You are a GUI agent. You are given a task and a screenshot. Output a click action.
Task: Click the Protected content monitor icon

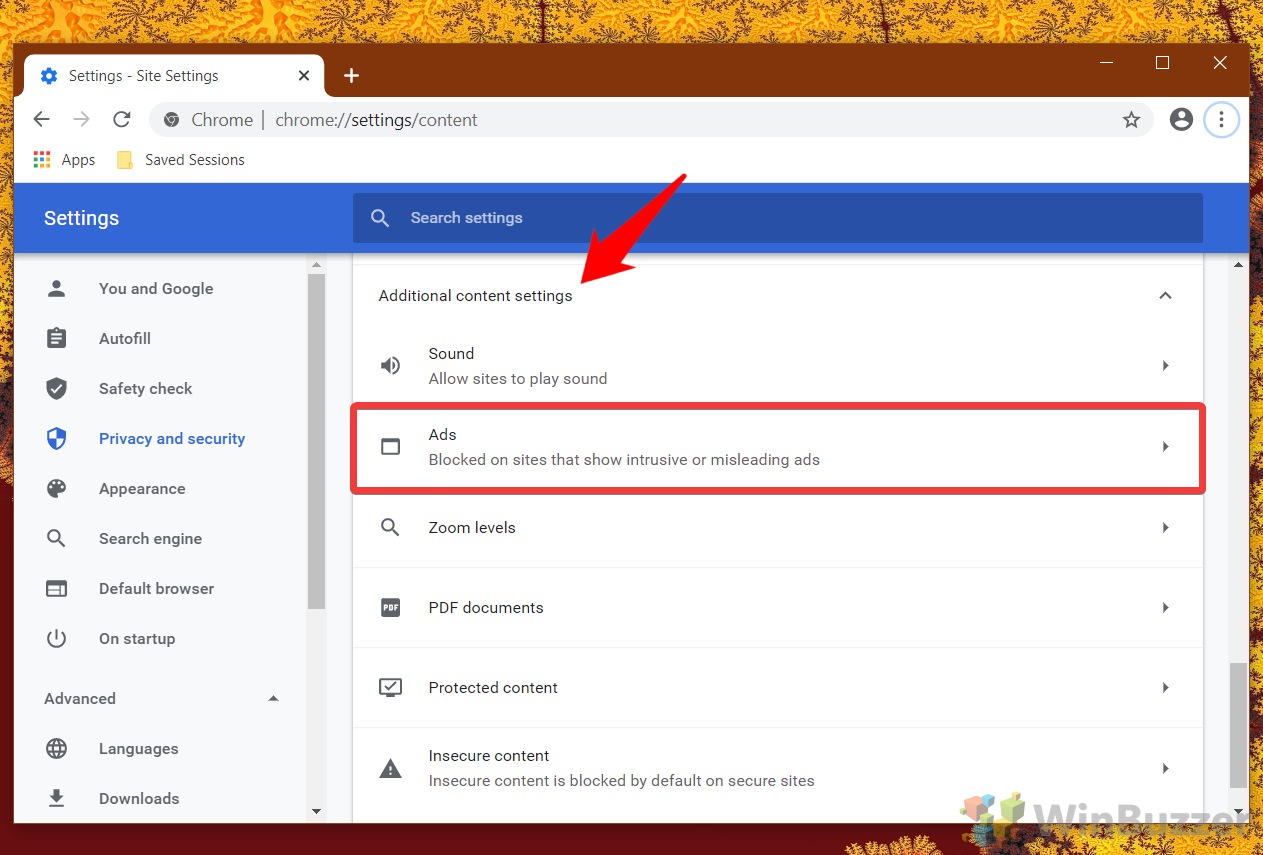391,688
